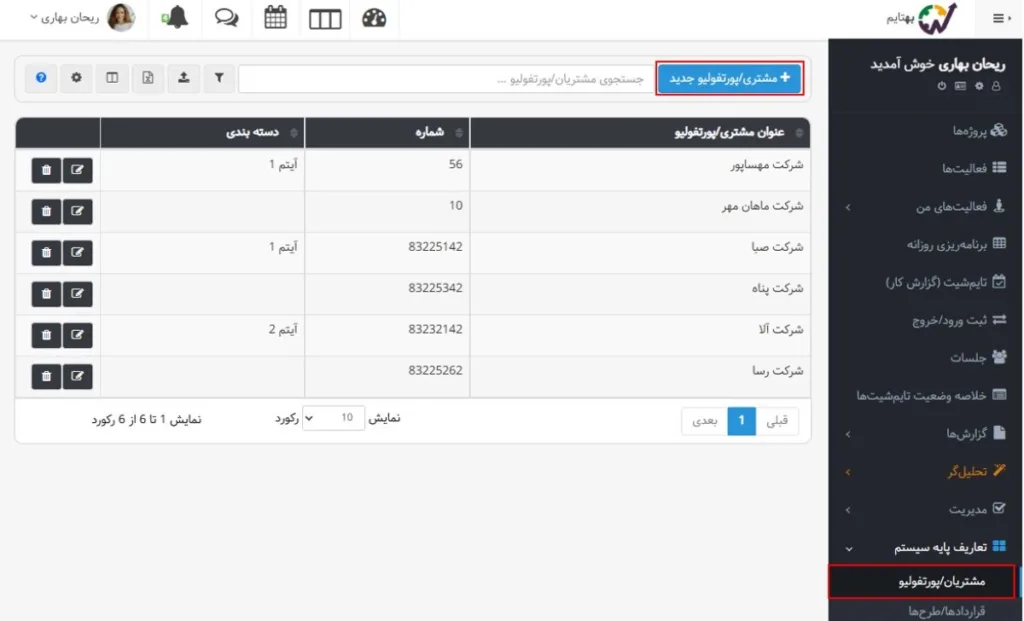Click the column visibility icon in toolbar
1024x621 pixels.
[x=112, y=78]
